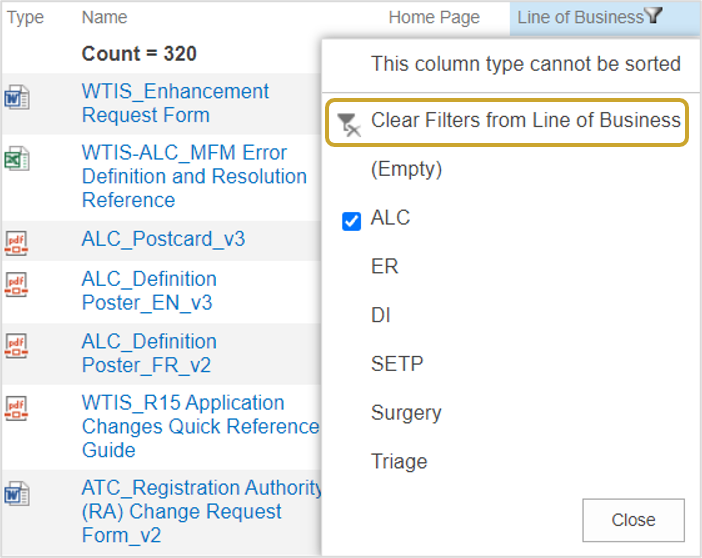Image resolution: width=702 pixels, height=558 pixels.
Task: Click the Word icon for WTIS_Enhancement Request Form
Action: point(17,97)
